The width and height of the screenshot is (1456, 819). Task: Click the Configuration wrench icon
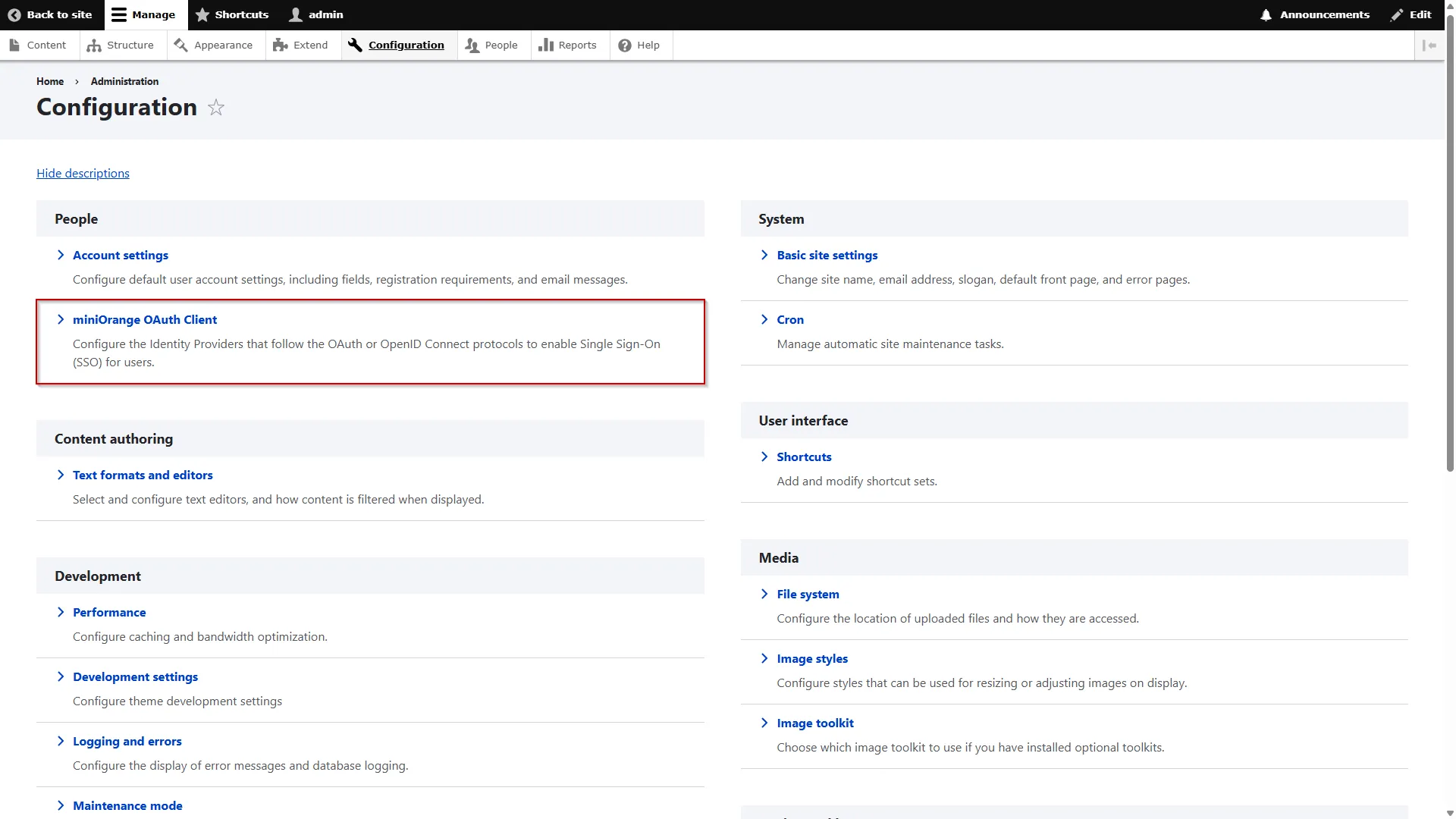point(355,45)
